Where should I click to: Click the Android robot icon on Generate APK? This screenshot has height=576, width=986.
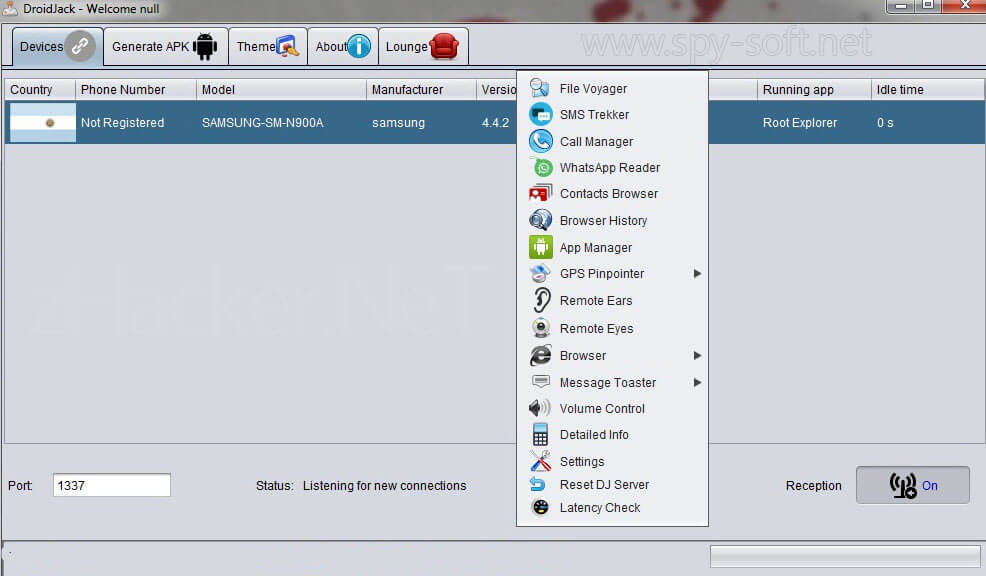point(205,46)
